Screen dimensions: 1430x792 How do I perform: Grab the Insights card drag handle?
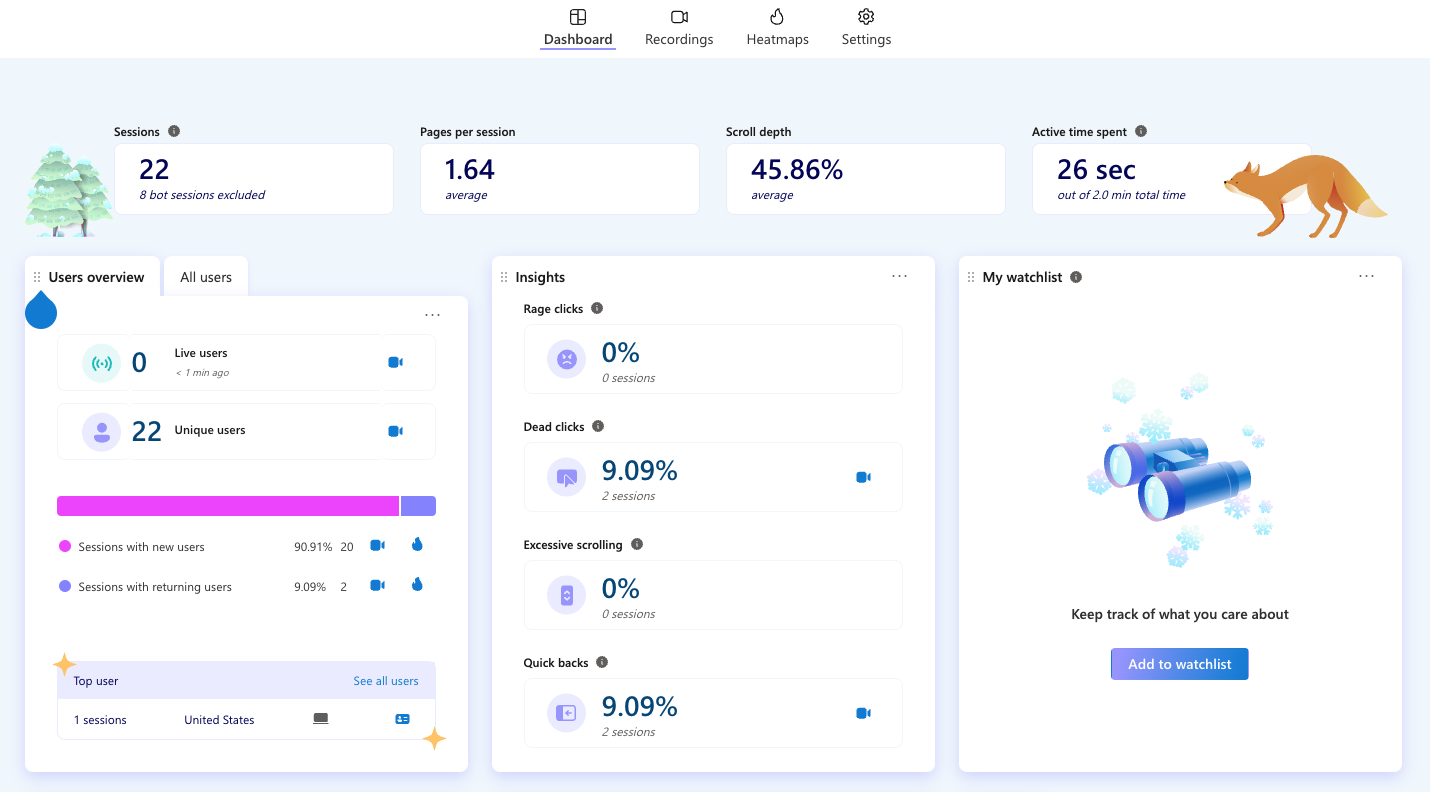coord(504,277)
